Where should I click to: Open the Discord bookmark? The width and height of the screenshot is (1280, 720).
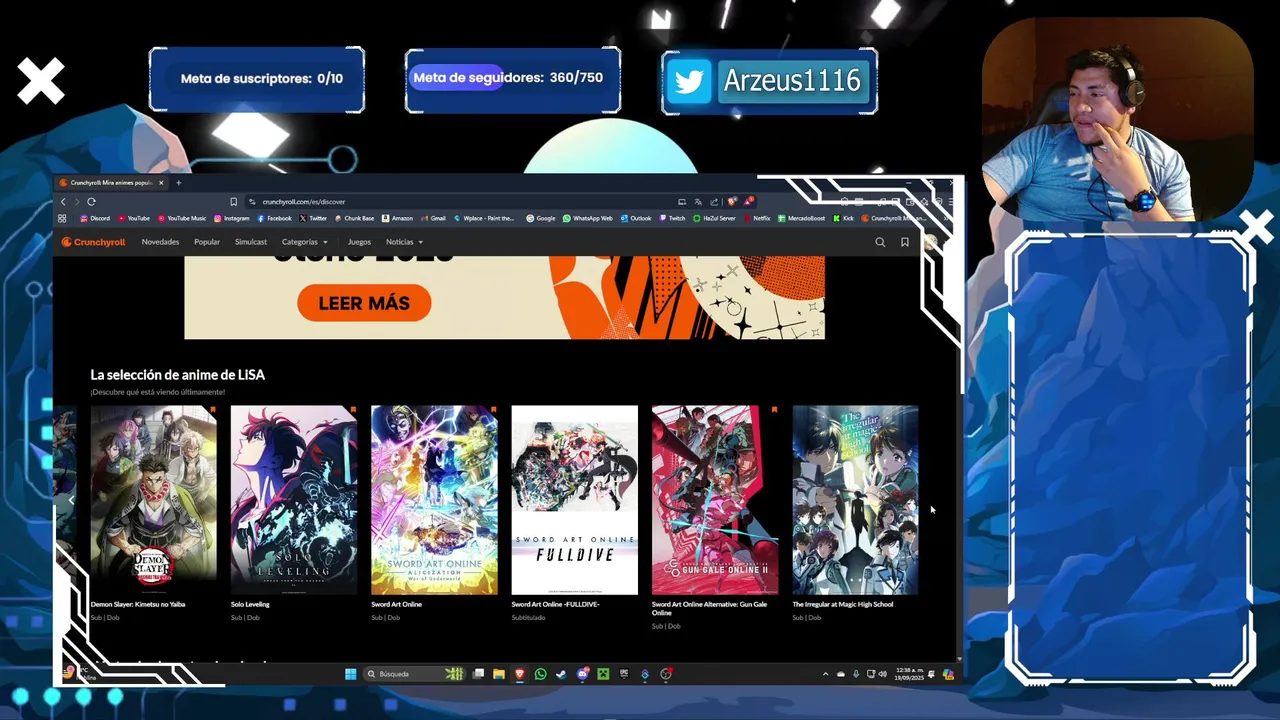95,218
